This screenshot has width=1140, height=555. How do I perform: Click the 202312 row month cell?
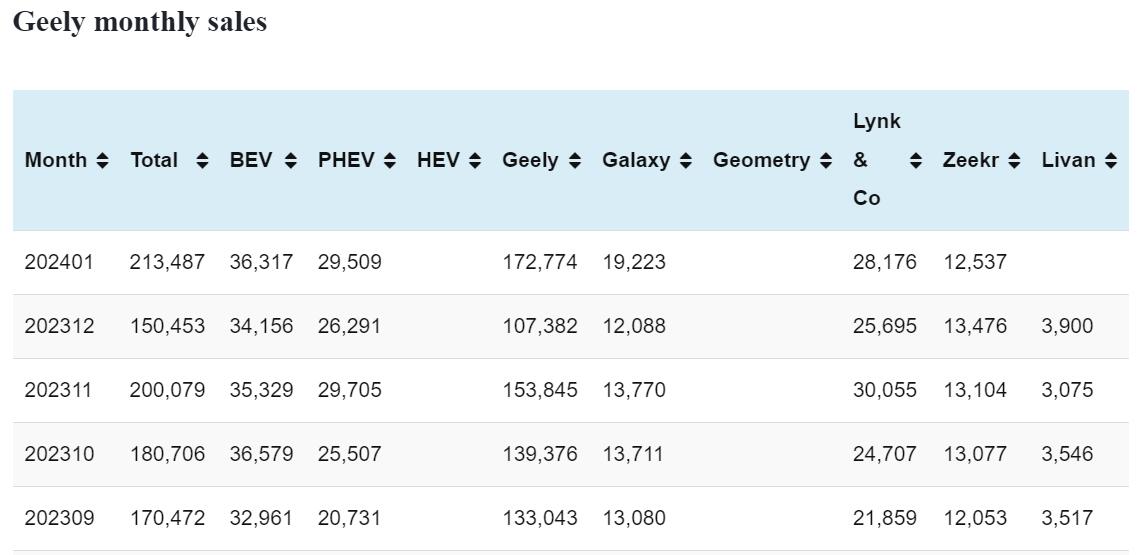(59, 326)
